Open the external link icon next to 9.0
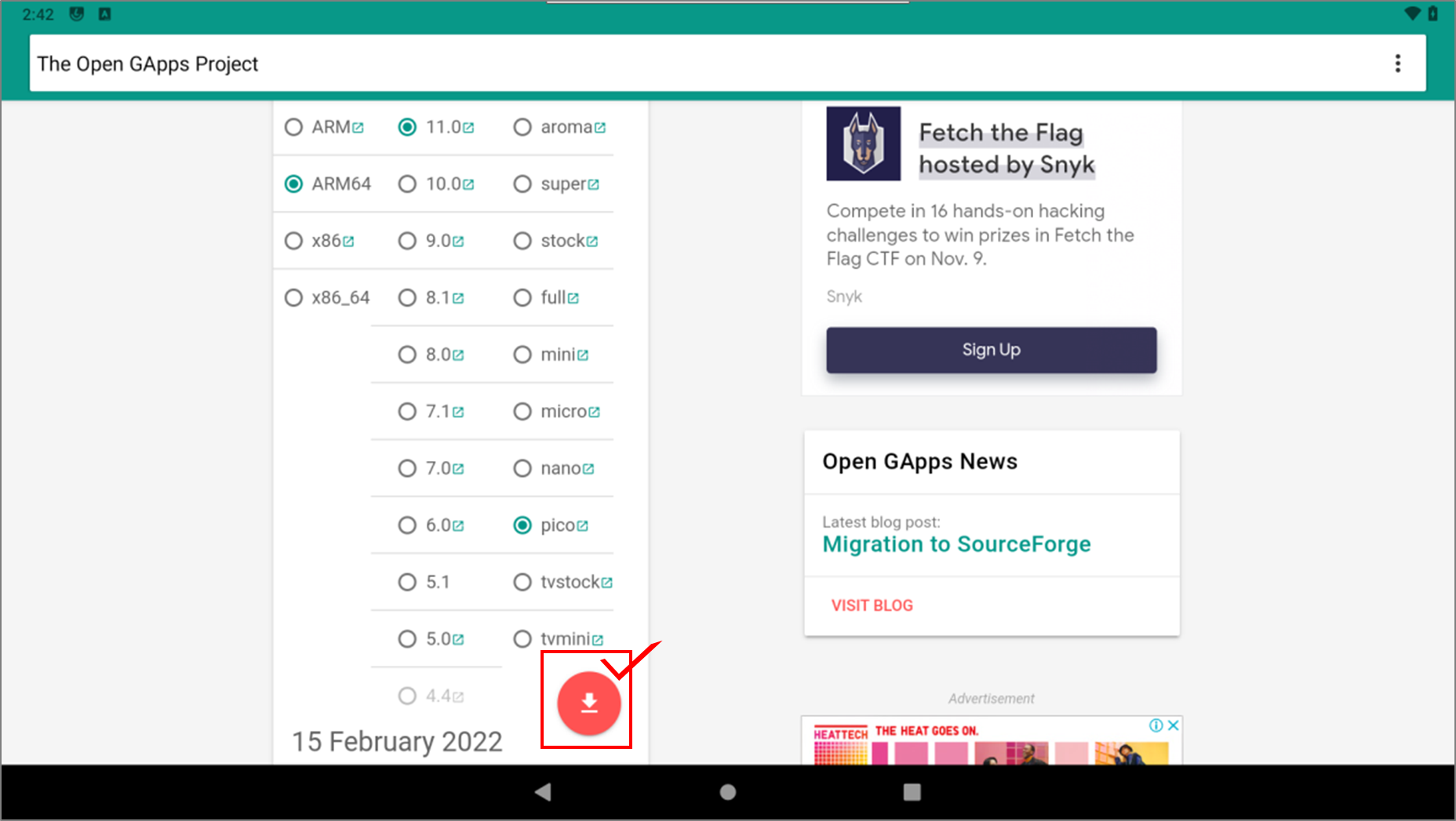Screen dimensions: 1456x821 click(458, 242)
